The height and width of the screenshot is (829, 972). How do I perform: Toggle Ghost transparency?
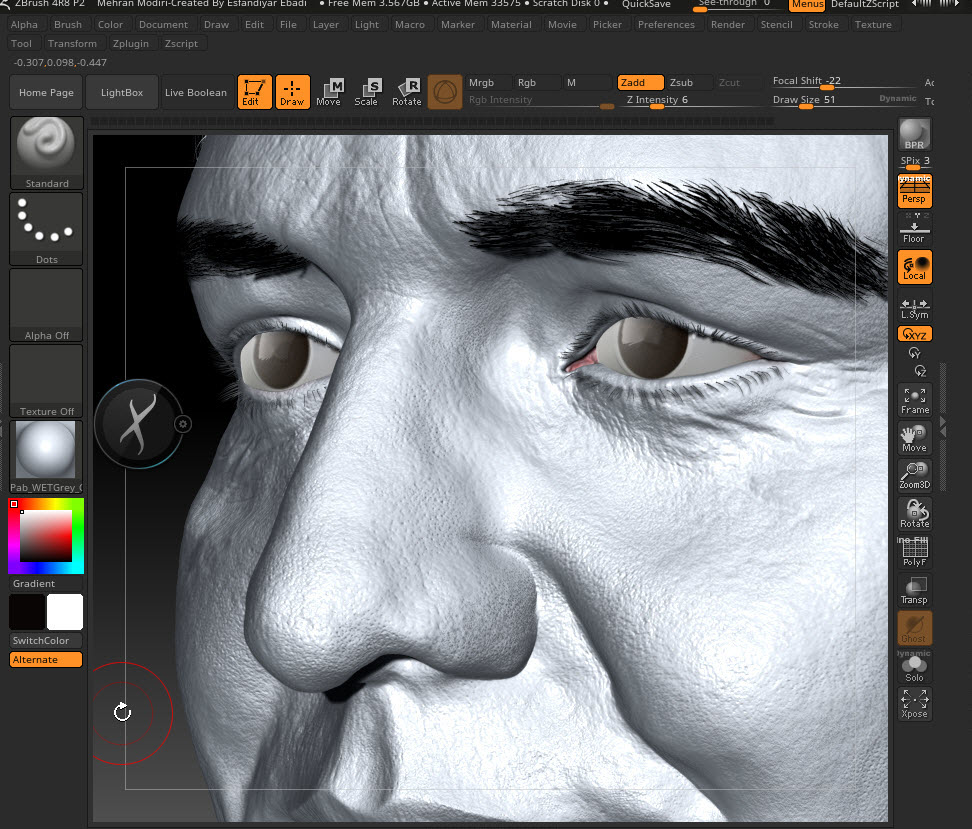pyautogui.click(x=914, y=628)
